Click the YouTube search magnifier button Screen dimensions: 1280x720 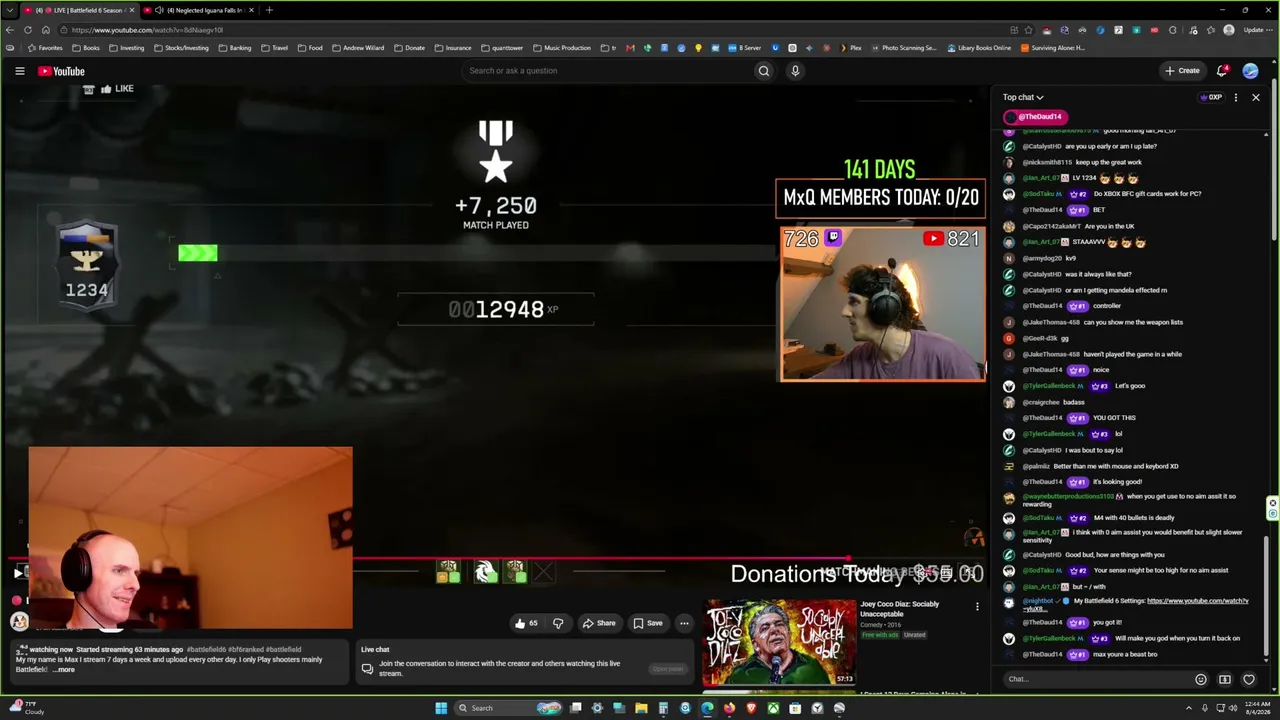tap(764, 71)
